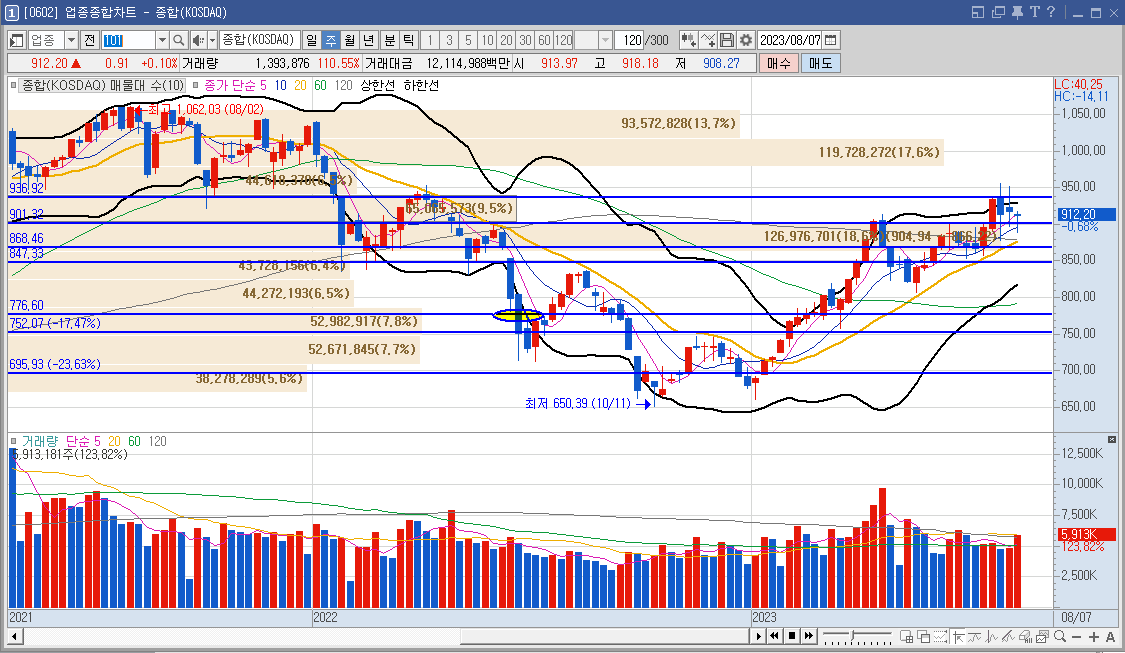Open the custom interval dropdown
The width and height of the screenshot is (1125, 653).
(606, 40)
